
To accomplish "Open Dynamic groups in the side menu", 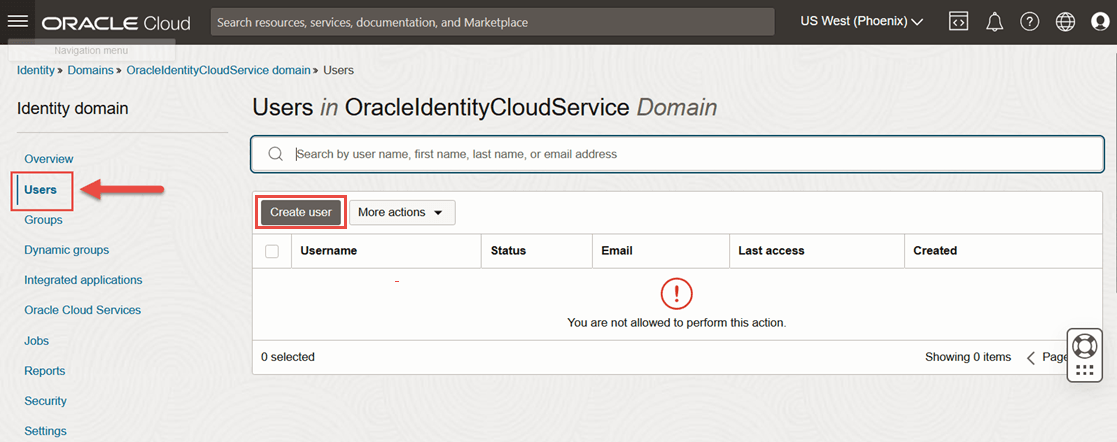I will (x=66, y=250).
